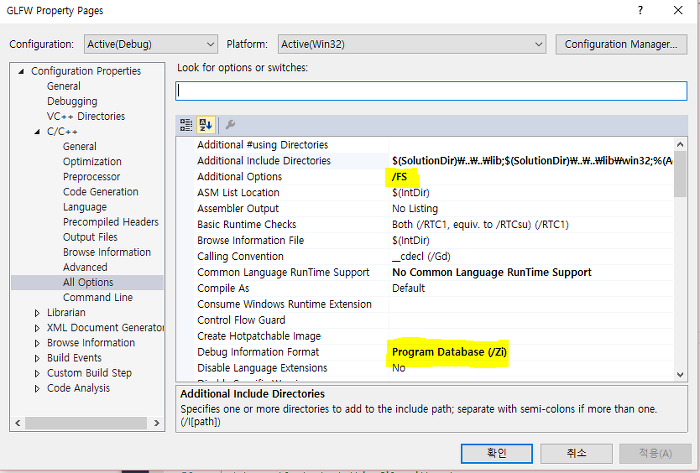The height and width of the screenshot is (473, 700).
Task: Expand the Custom Build Step node
Action: pyautogui.click(x=37, y=373)
